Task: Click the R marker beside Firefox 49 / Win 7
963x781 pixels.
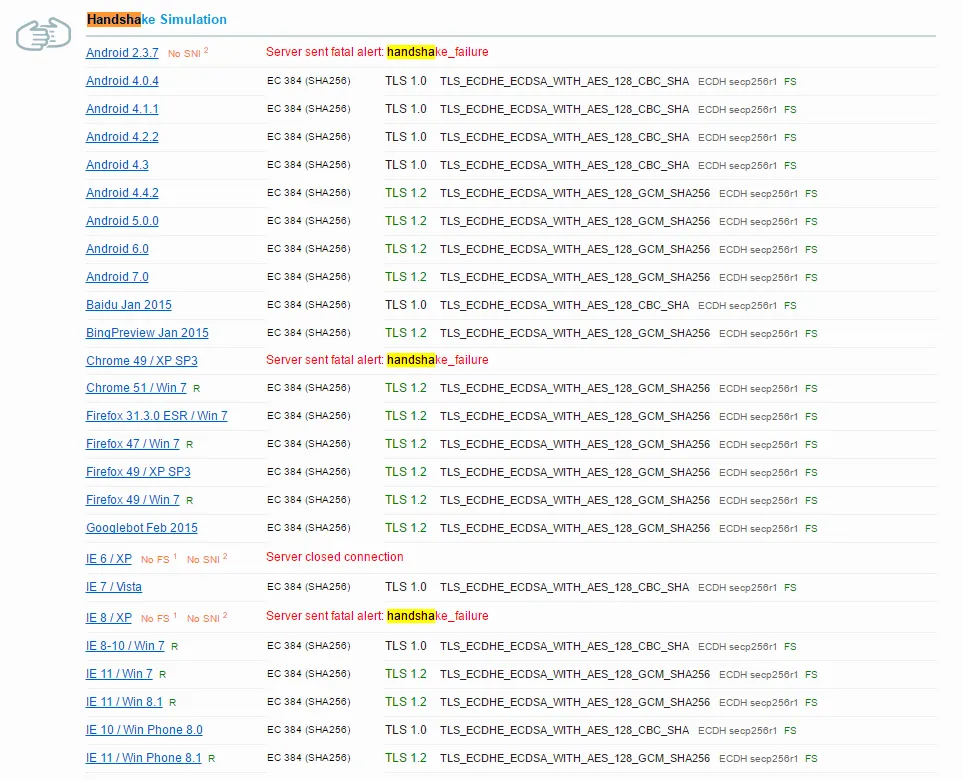Action: point(190,500)
